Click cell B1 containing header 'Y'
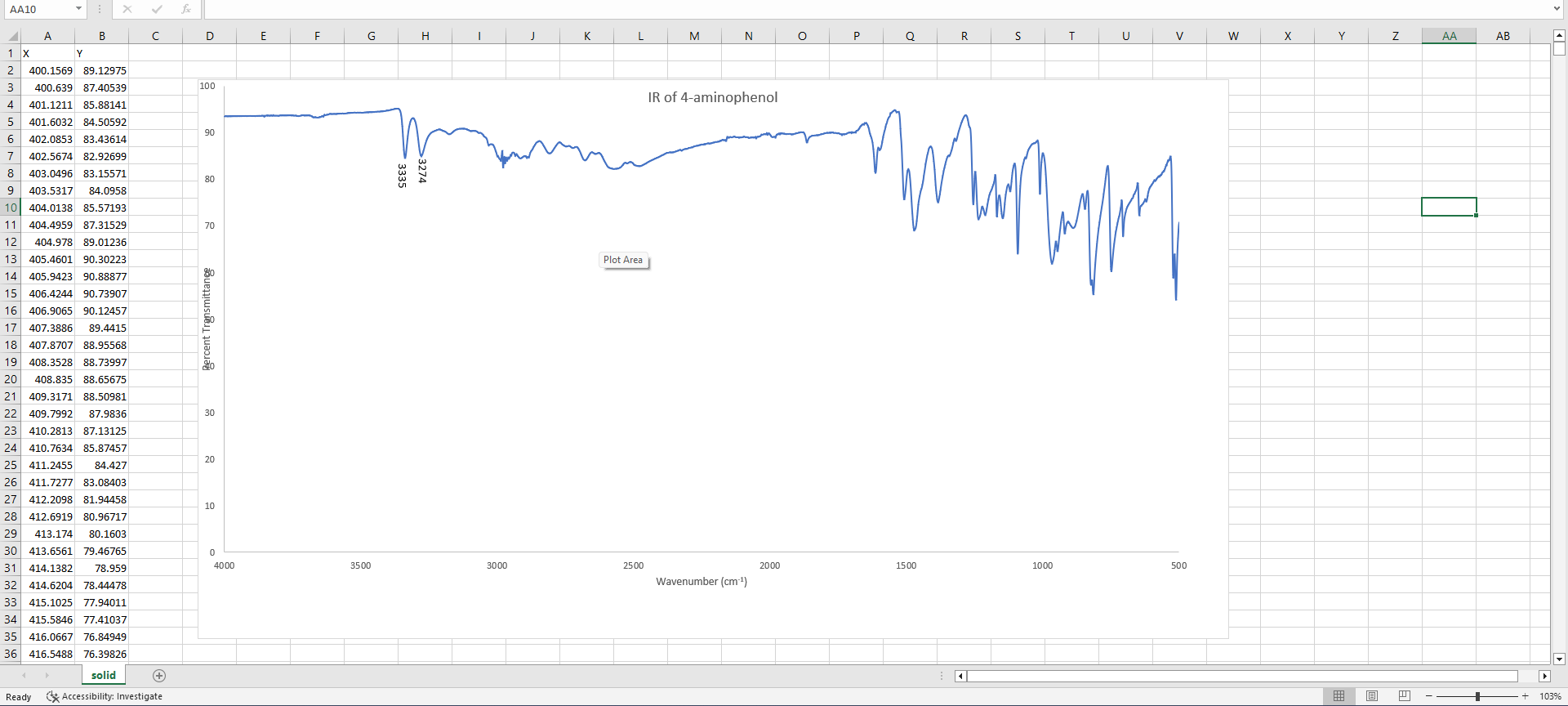Screen dimensions: 1568x706 click(x=101, y=53)
